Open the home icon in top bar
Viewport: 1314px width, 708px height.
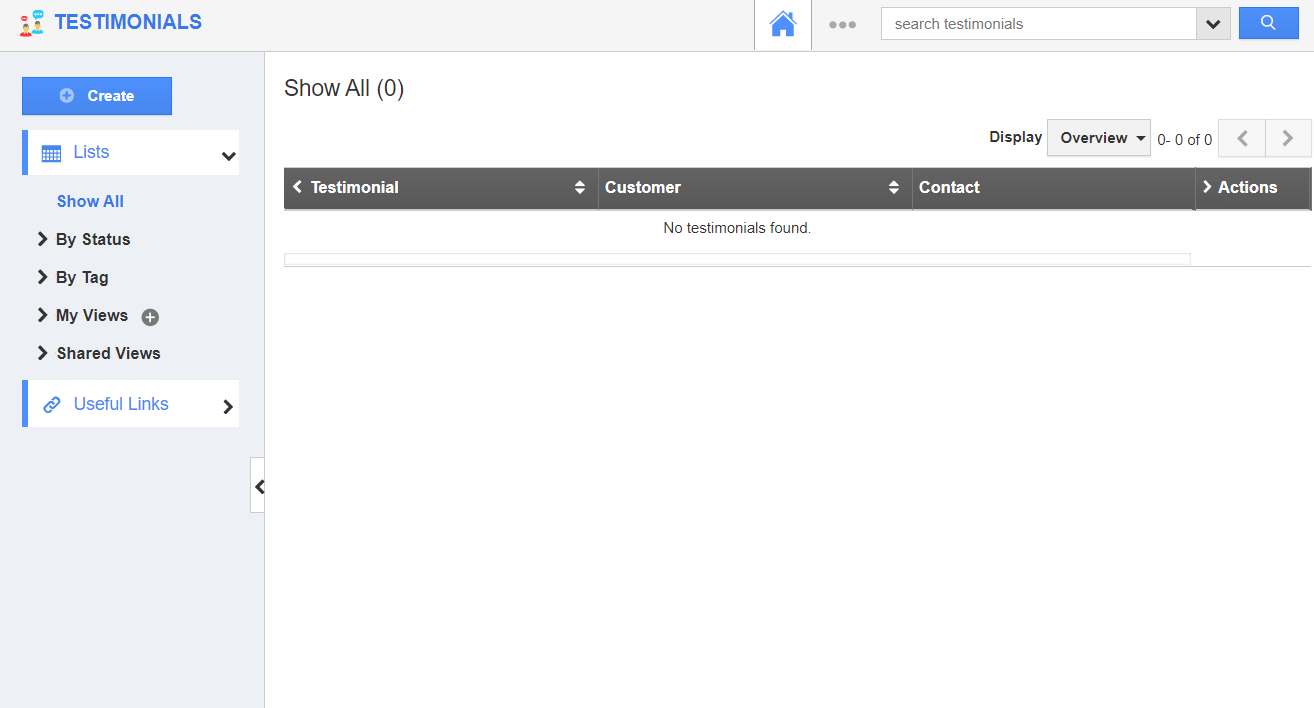point(783,24)
